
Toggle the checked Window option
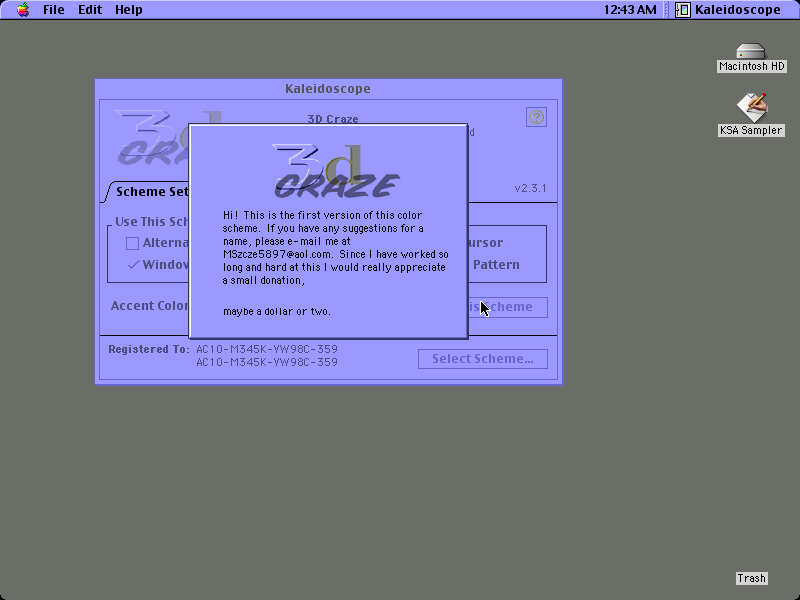click(134, 265)
